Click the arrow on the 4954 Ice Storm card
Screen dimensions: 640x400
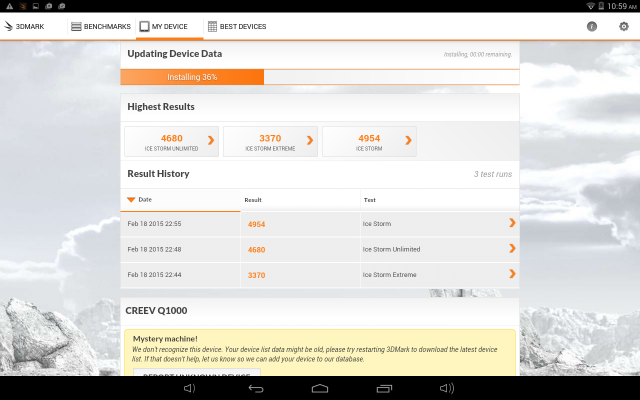pos(408,140)
